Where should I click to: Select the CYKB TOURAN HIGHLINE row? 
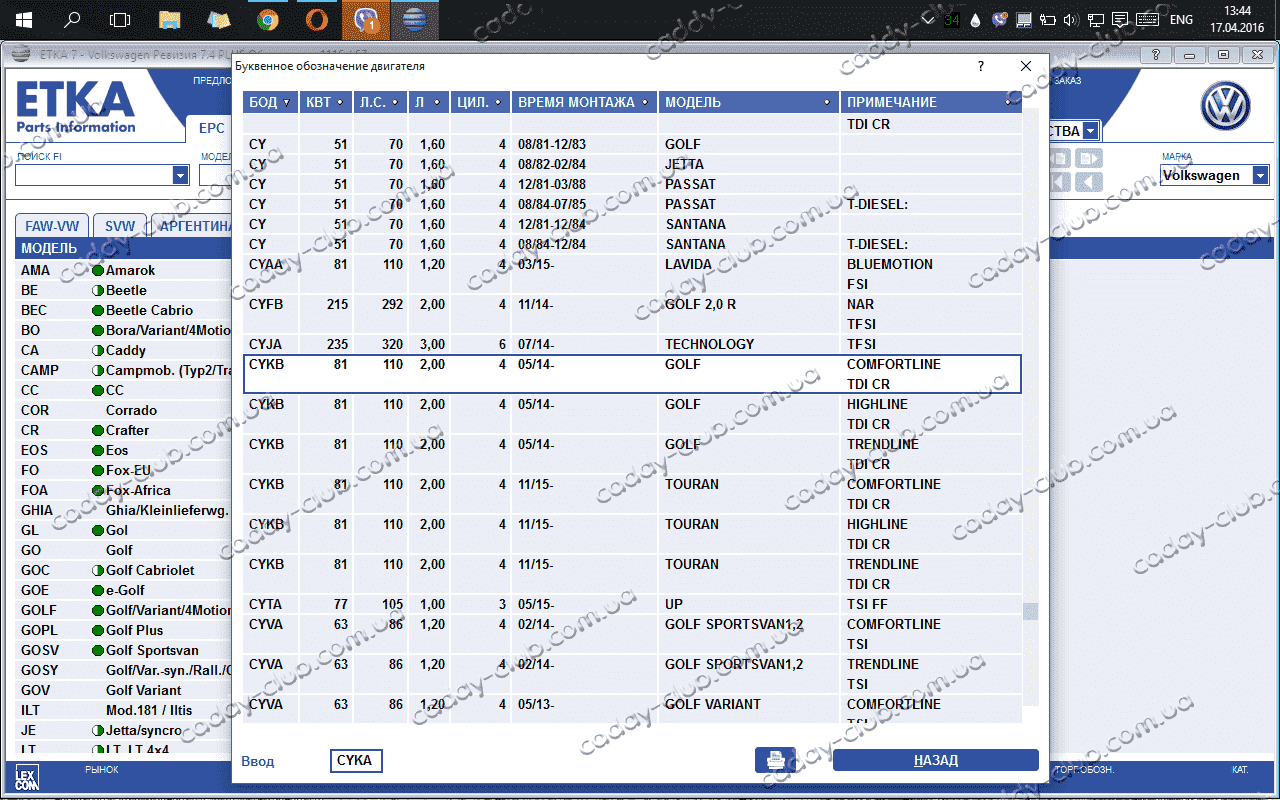coord(632,534)
